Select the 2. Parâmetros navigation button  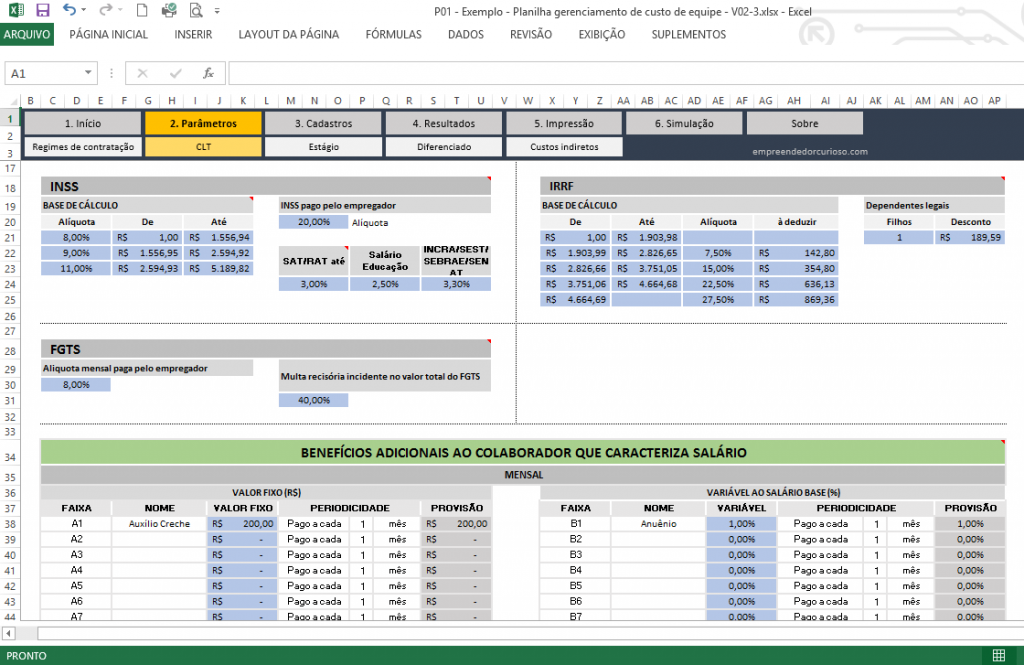(x=203, y=123)
